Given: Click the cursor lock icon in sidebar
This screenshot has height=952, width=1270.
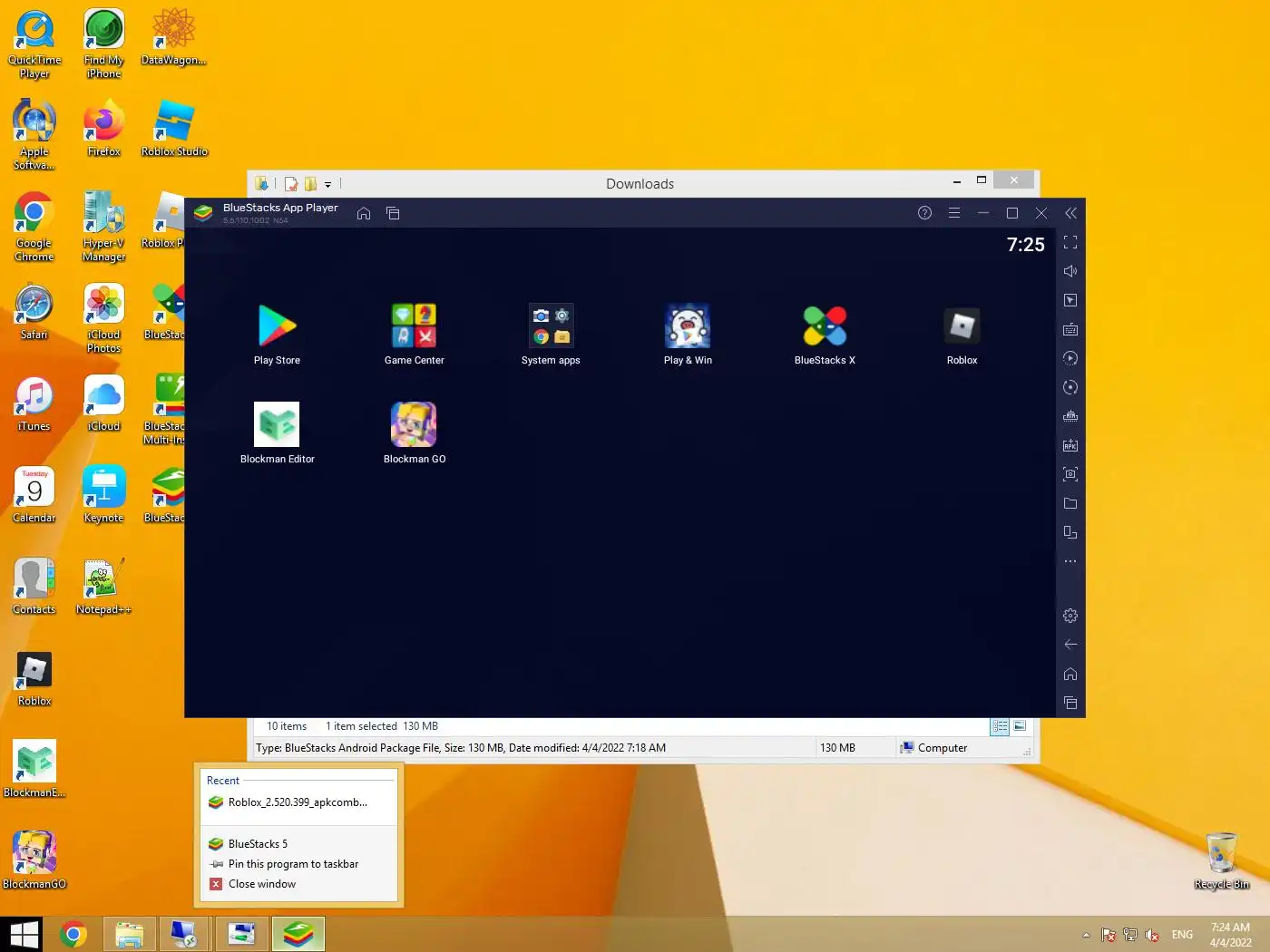Looking at the screenshot, I should tap(1070, 300).
